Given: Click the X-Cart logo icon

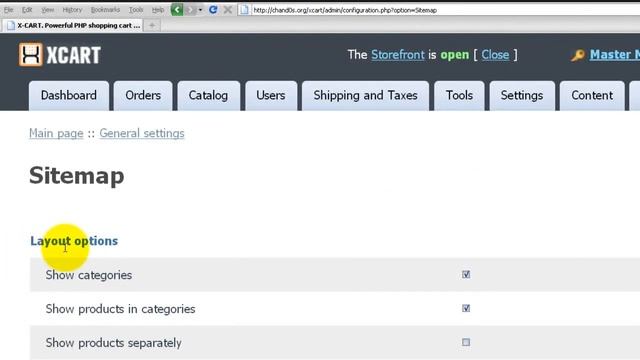Looking at the screenshot, I should click(x=31, y=54).
